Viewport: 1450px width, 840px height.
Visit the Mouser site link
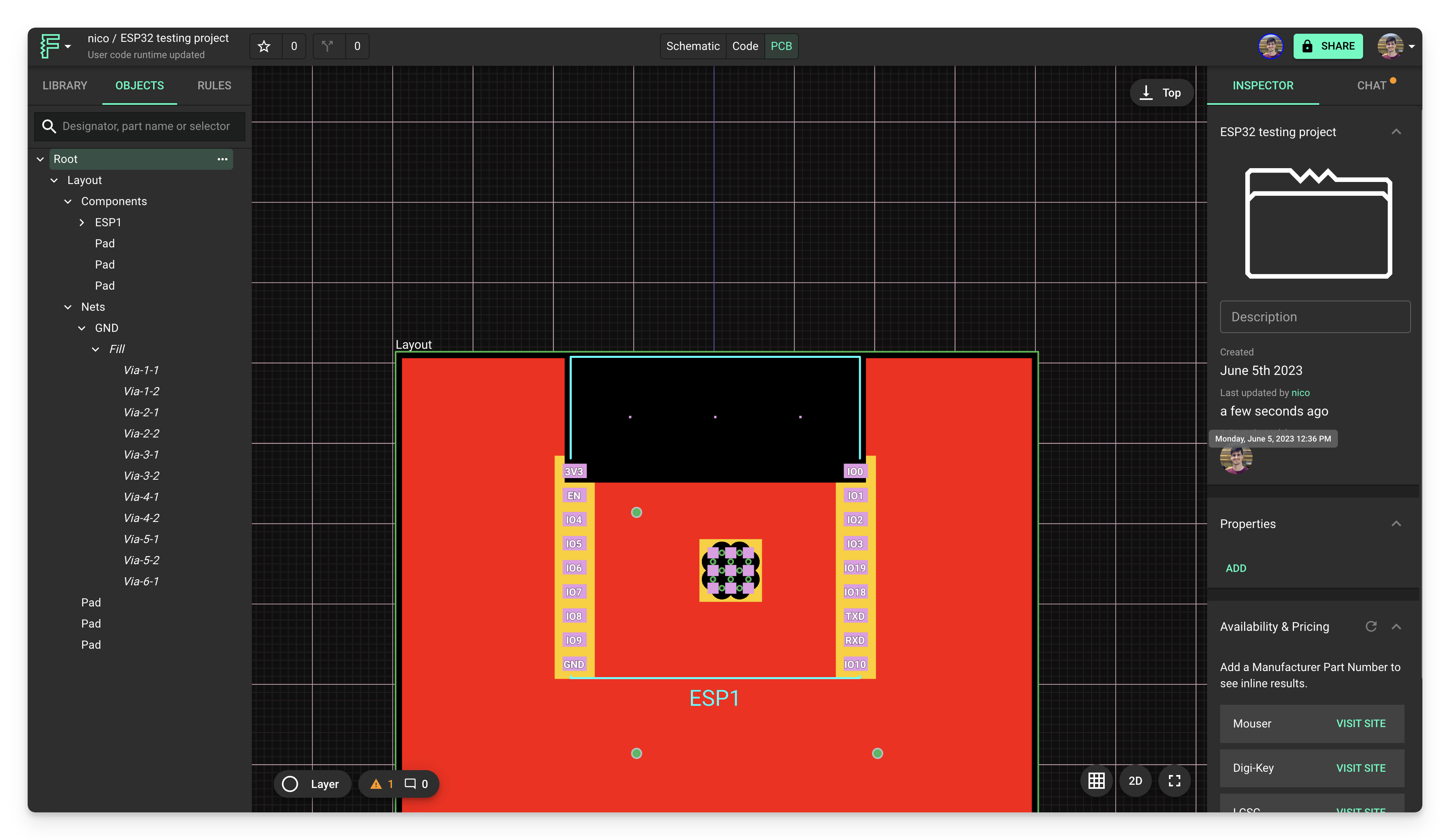[x=1360, y=723]
